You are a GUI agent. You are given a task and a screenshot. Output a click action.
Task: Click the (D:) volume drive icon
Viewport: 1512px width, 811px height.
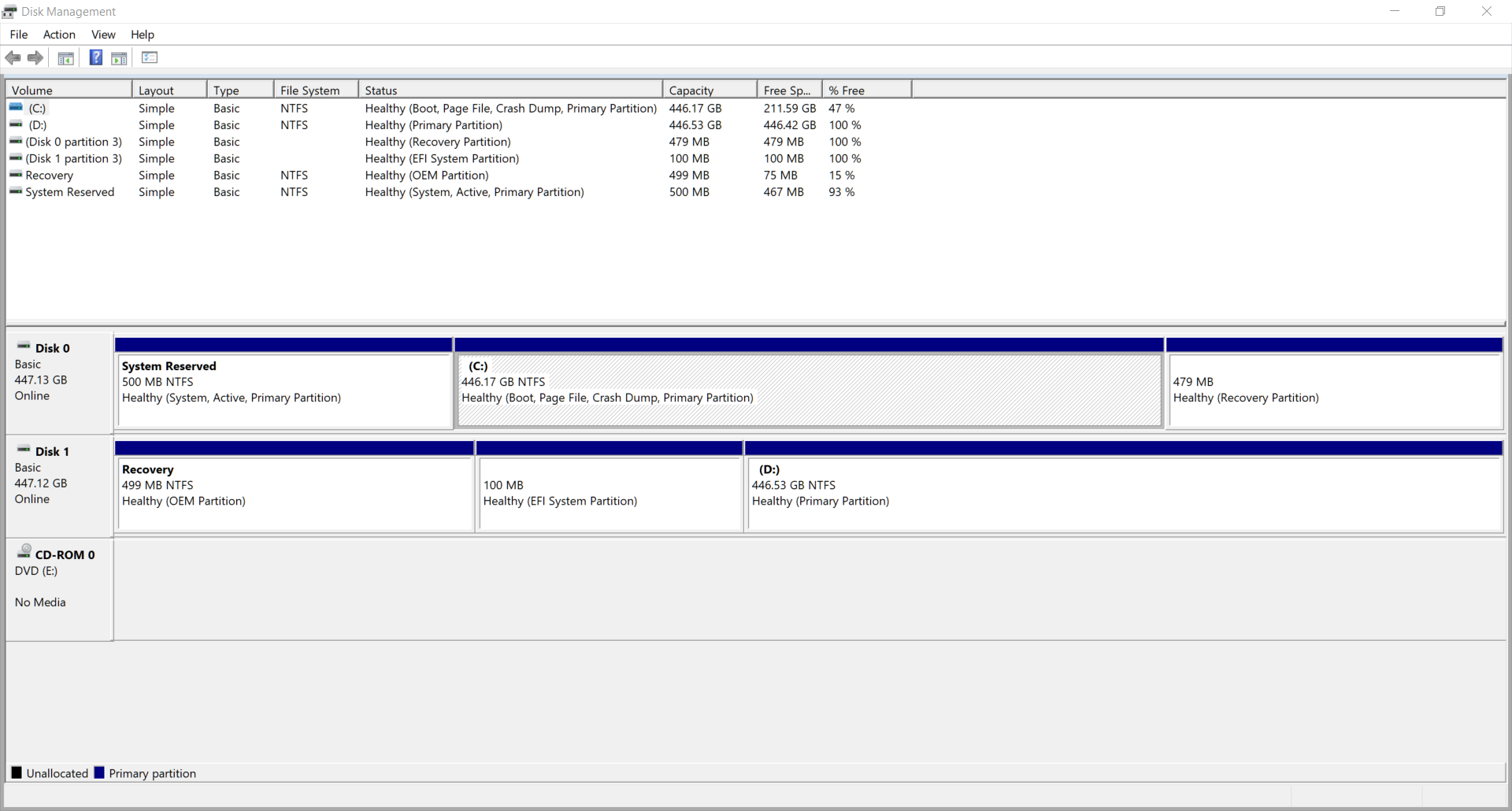[x=16, y=124]
